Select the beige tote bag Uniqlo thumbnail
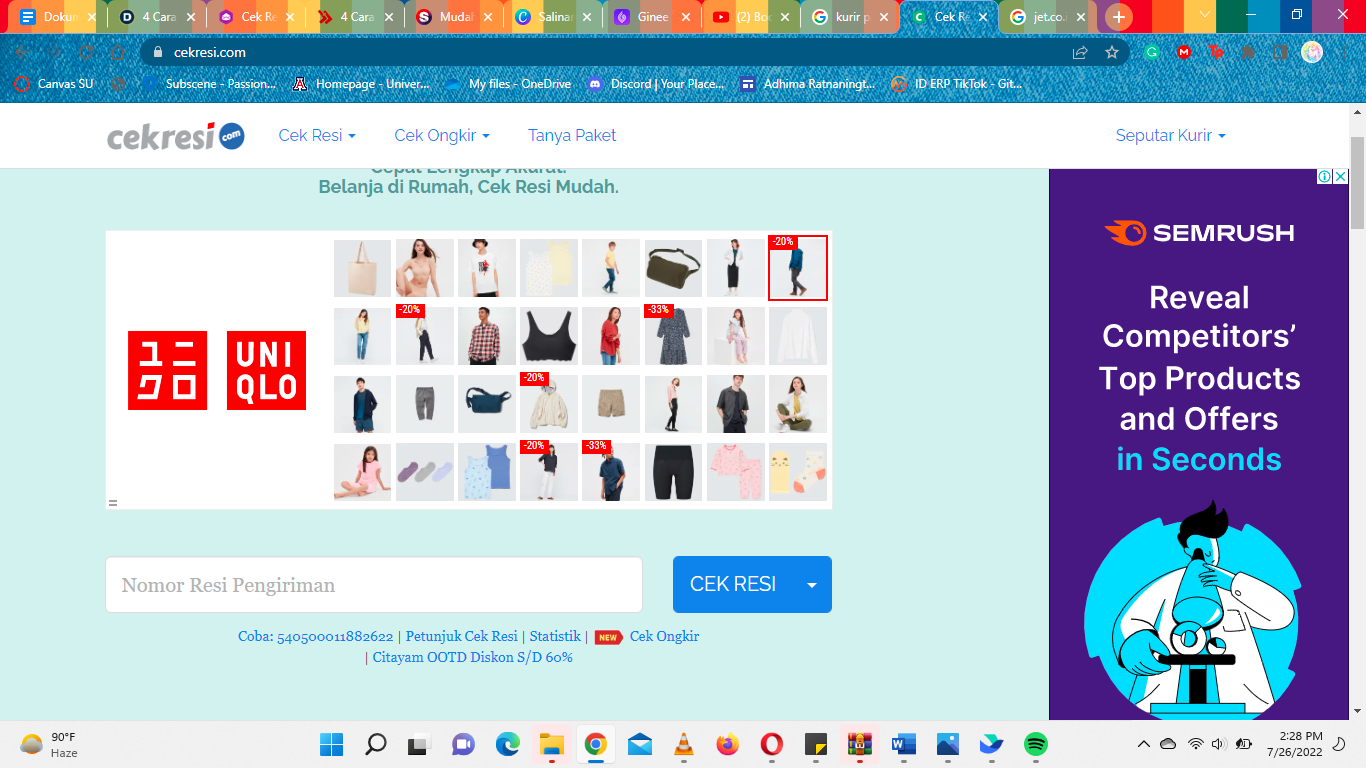Viewport: 1366px width, 768px height. click(363, 268)
